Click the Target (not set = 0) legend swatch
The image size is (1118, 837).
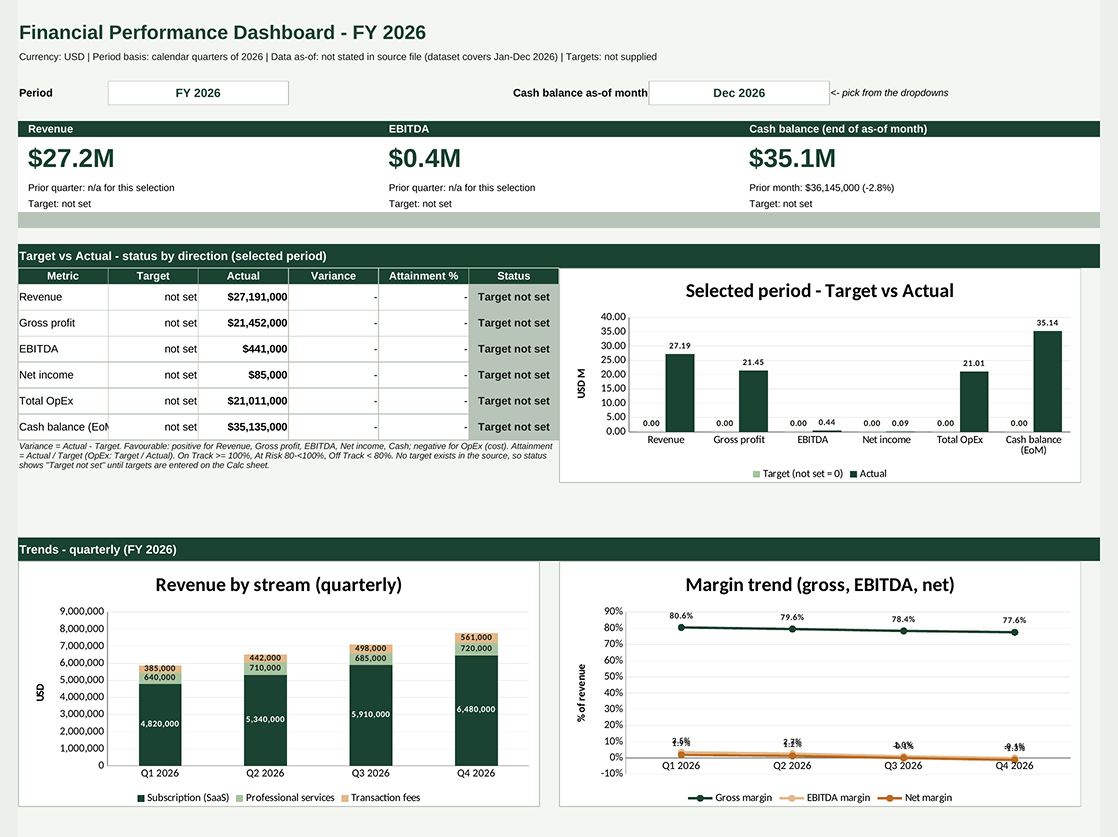point(756,474)
